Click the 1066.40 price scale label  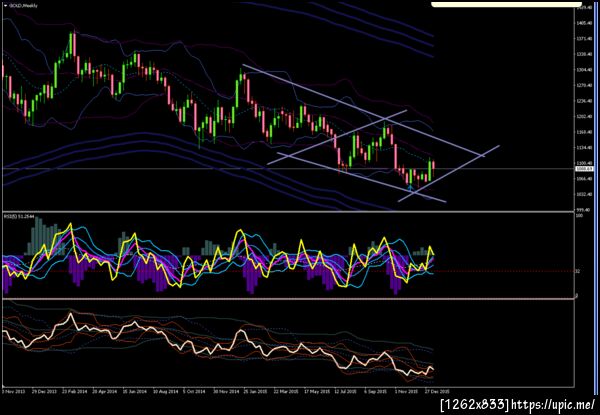click(584, 179)
